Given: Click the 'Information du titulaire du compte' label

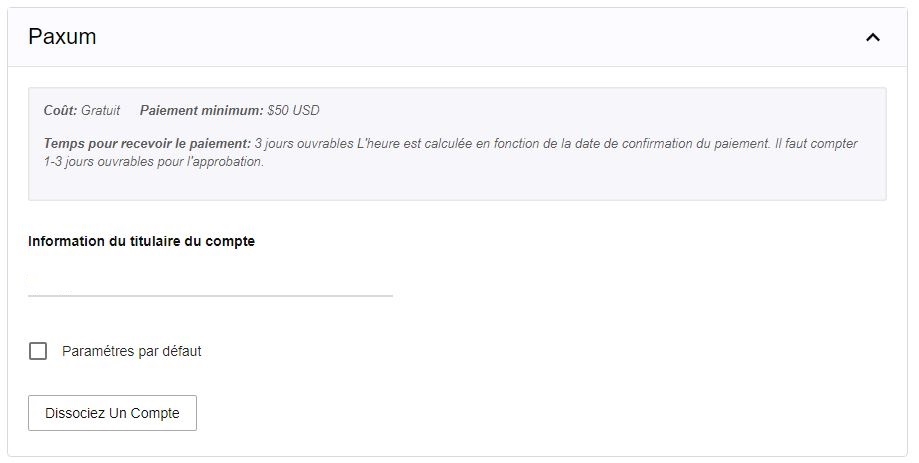Looking at the screenshot, I should pyautogui.click(x=141, y=241).
